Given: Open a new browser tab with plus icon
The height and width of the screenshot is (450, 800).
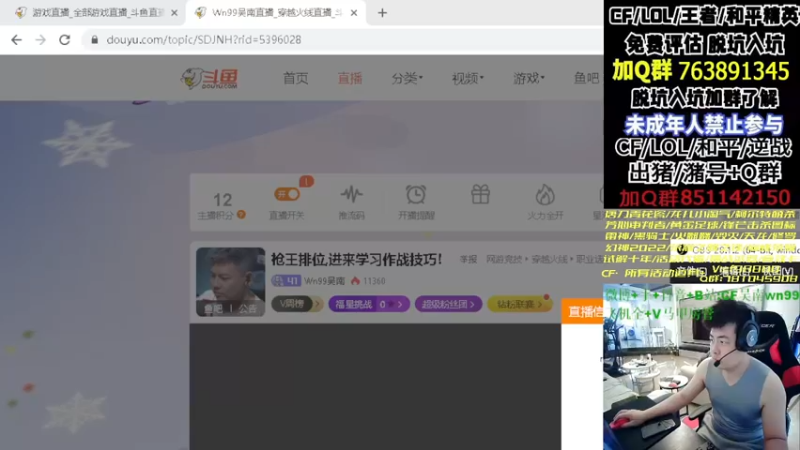Looking at the screenshot, I should click(x=382, y=13).
